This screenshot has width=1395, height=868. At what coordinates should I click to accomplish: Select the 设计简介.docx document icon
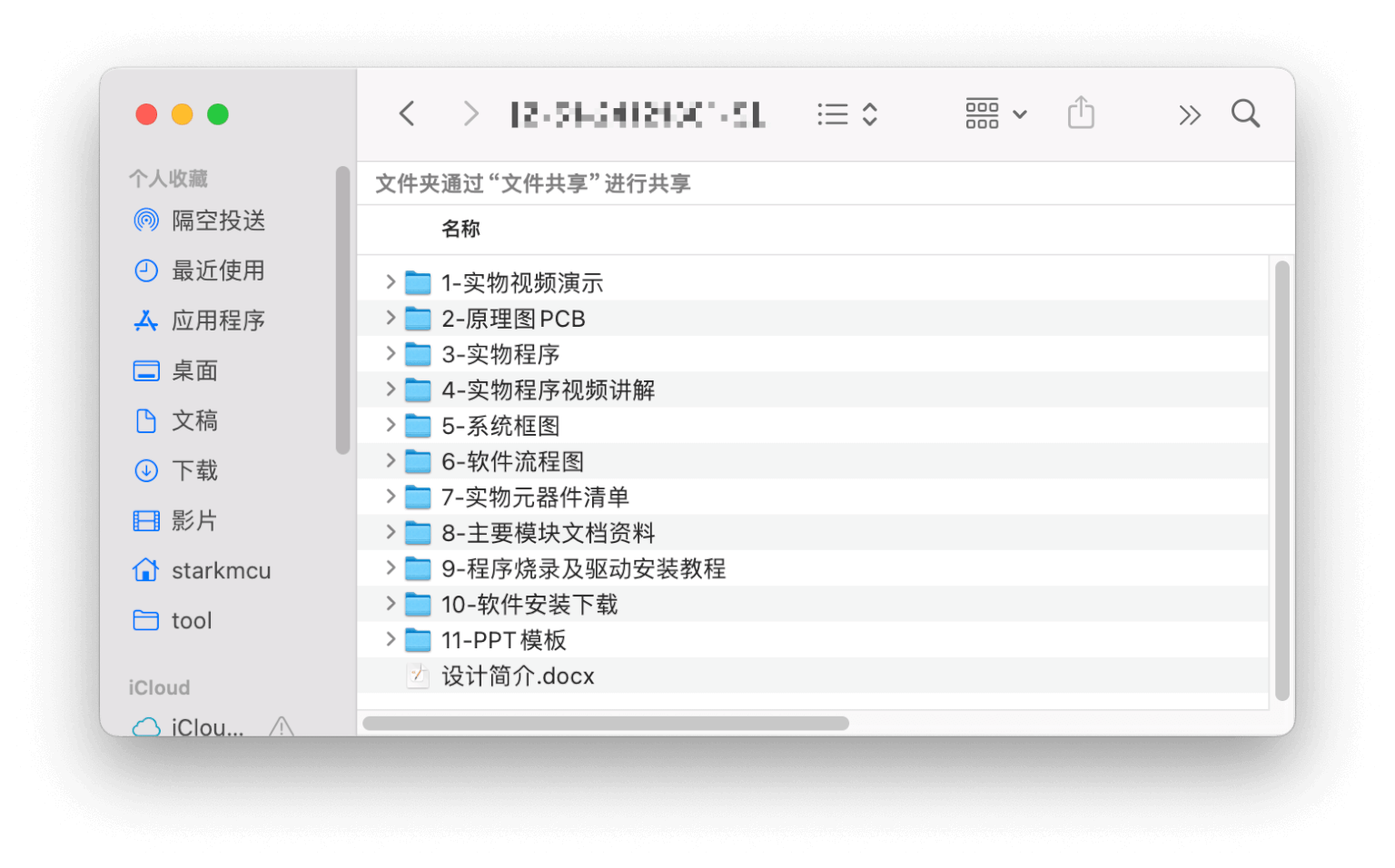[x=418, y=676]
